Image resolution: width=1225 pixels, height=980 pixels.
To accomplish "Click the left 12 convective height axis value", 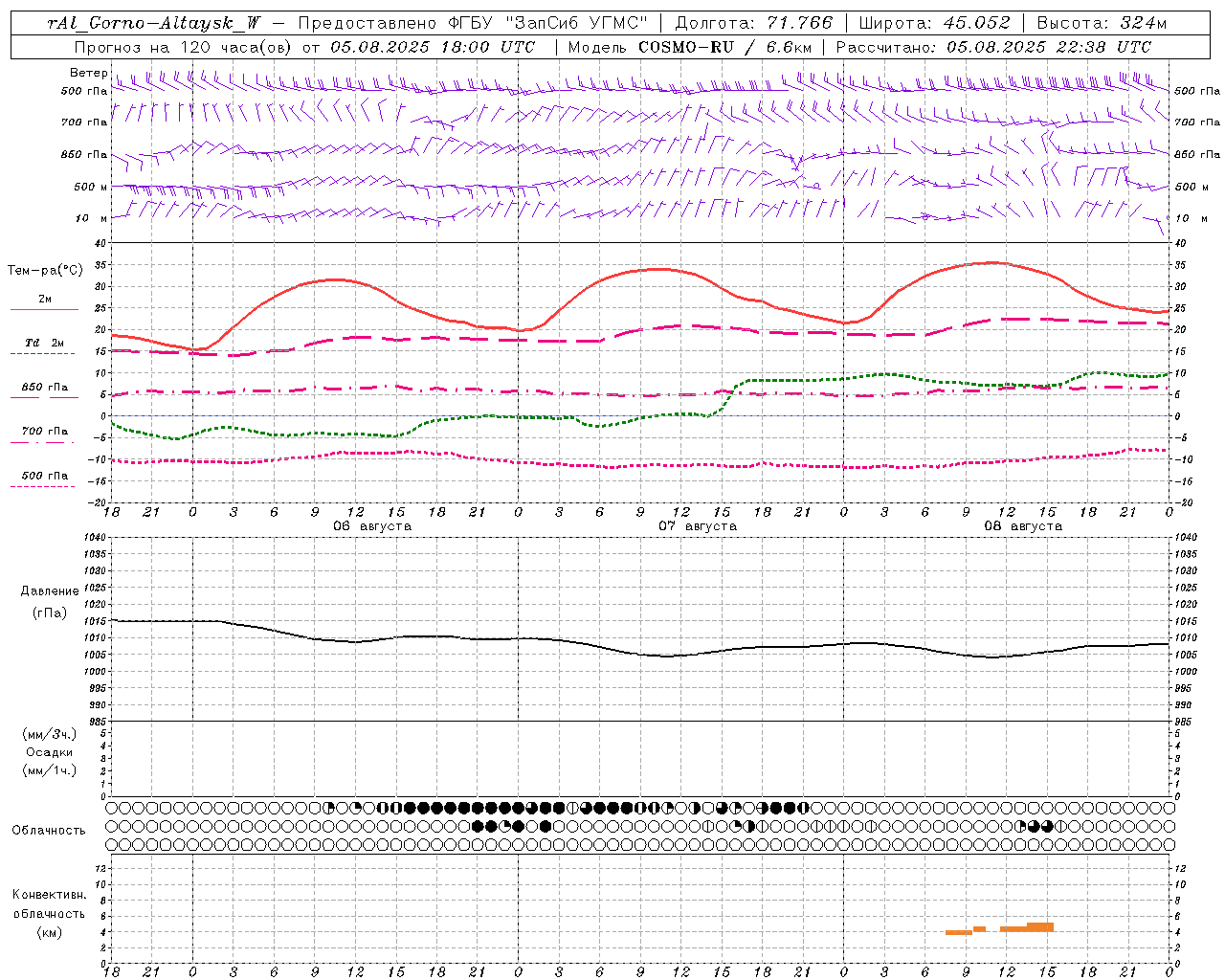I will pos(100,868).
